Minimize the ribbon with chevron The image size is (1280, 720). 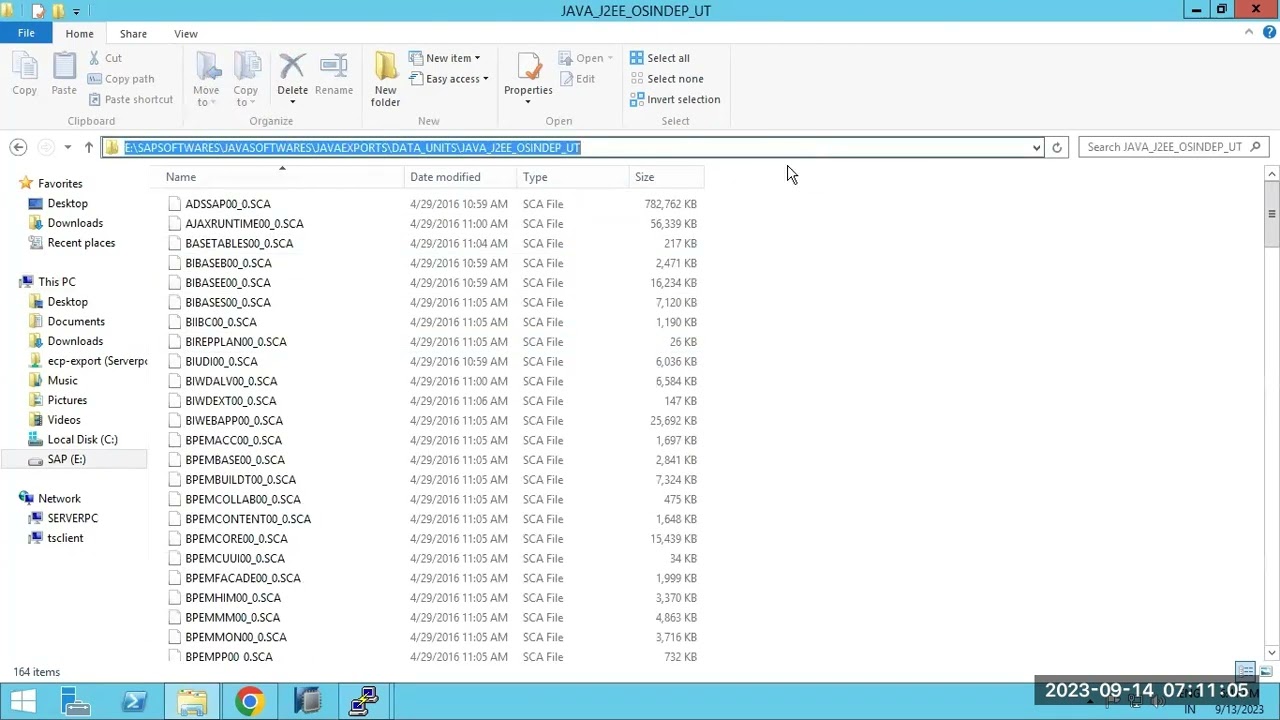[1248, 33]
